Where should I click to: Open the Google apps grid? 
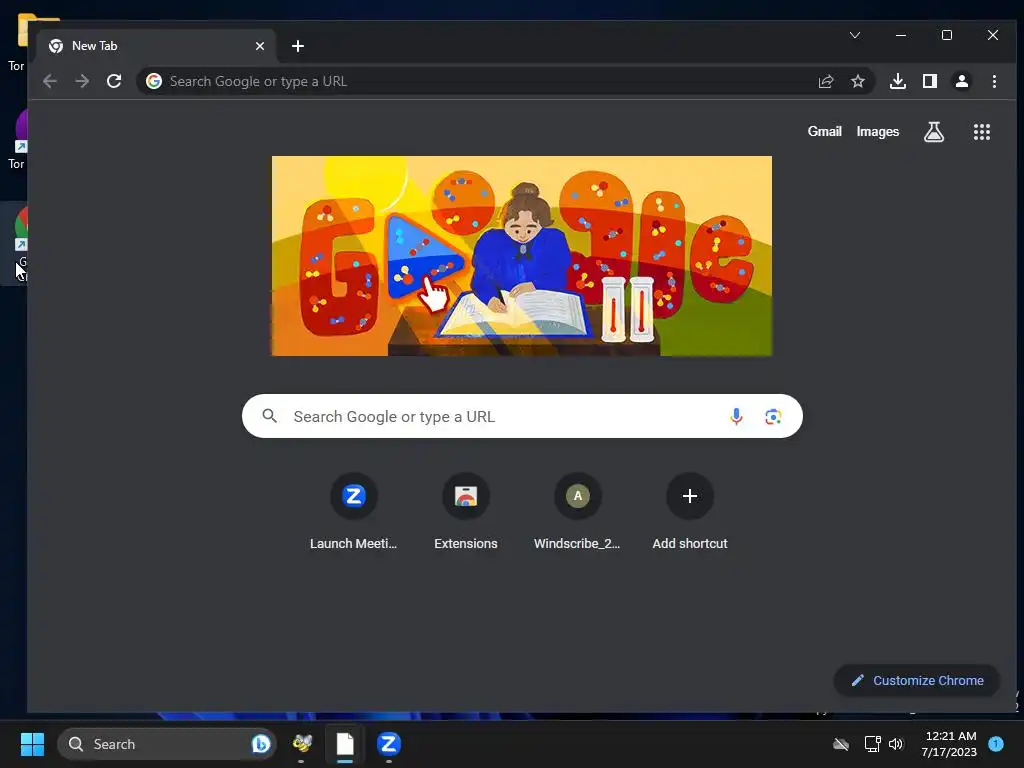[x=982, y=132]
